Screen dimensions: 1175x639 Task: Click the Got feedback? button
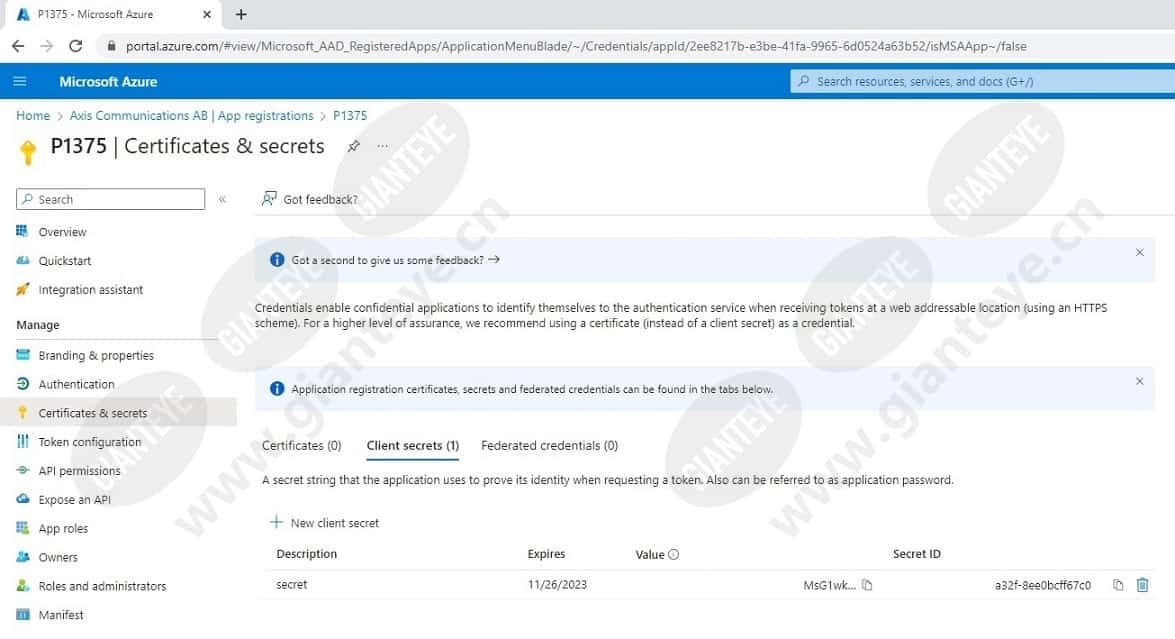(x=309, y=199)
